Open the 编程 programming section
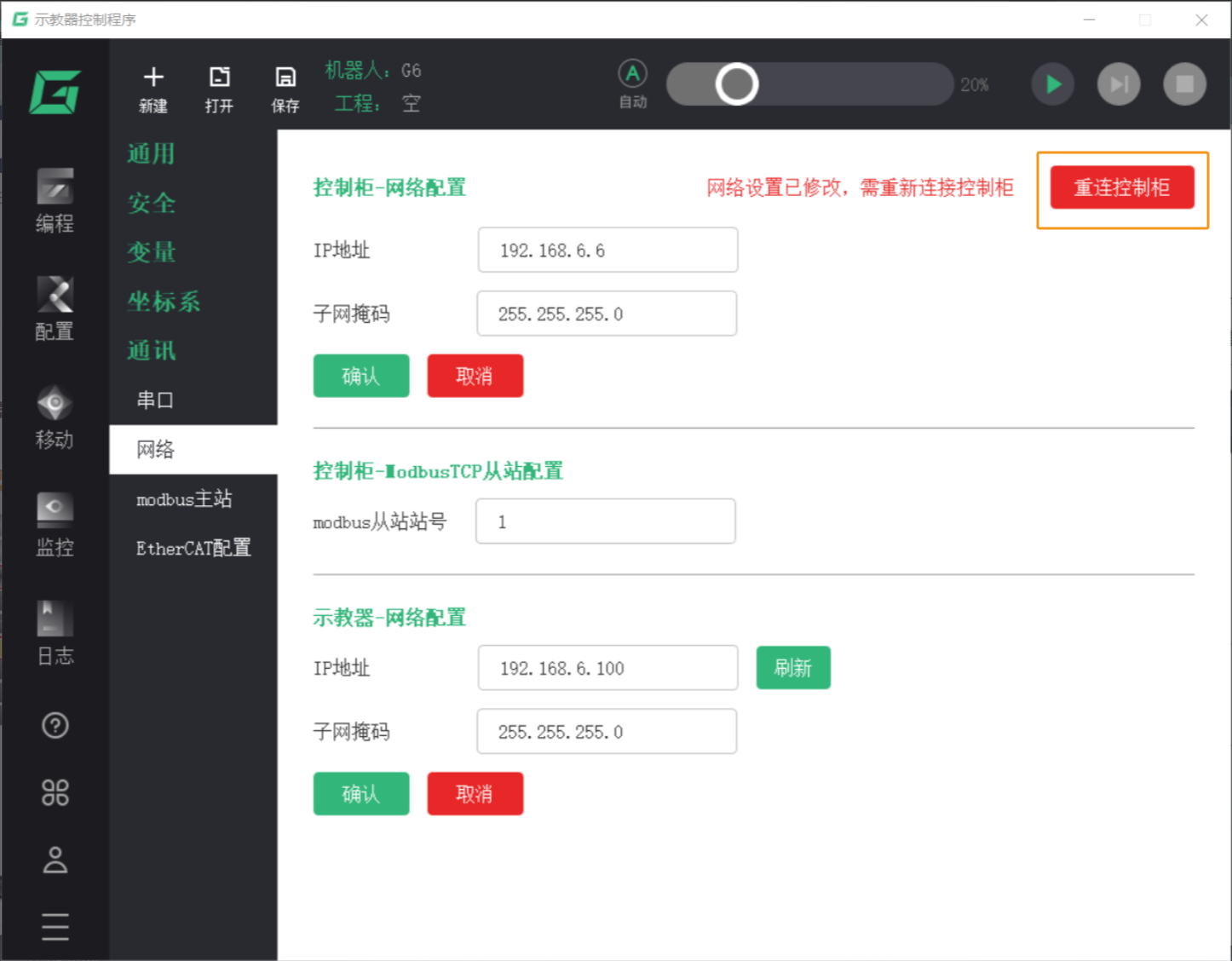Screen dimensions: 1232x961 pos(55,201)
